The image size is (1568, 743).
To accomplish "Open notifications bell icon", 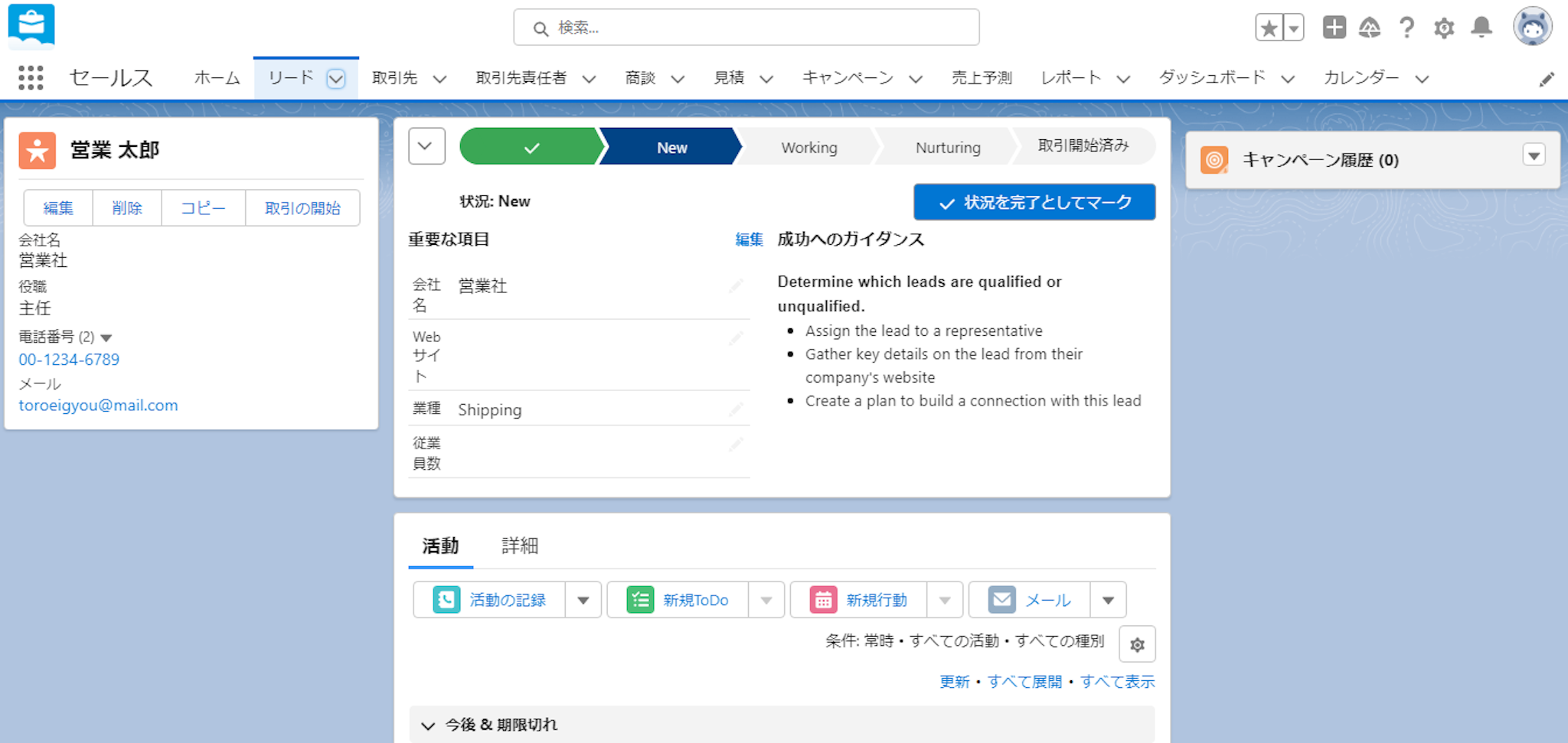I will tap(1481, 28).
